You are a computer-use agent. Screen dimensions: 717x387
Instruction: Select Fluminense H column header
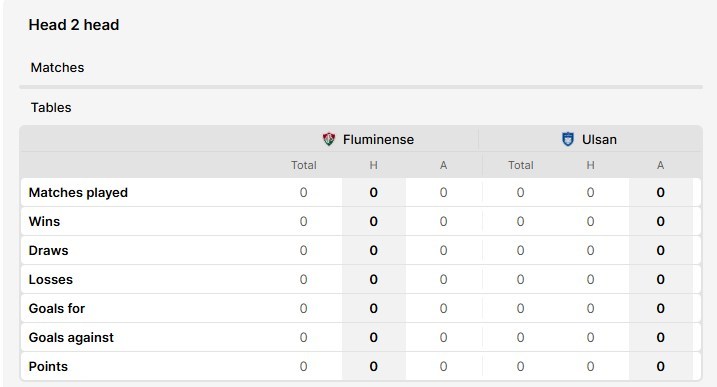click(374, 165)
